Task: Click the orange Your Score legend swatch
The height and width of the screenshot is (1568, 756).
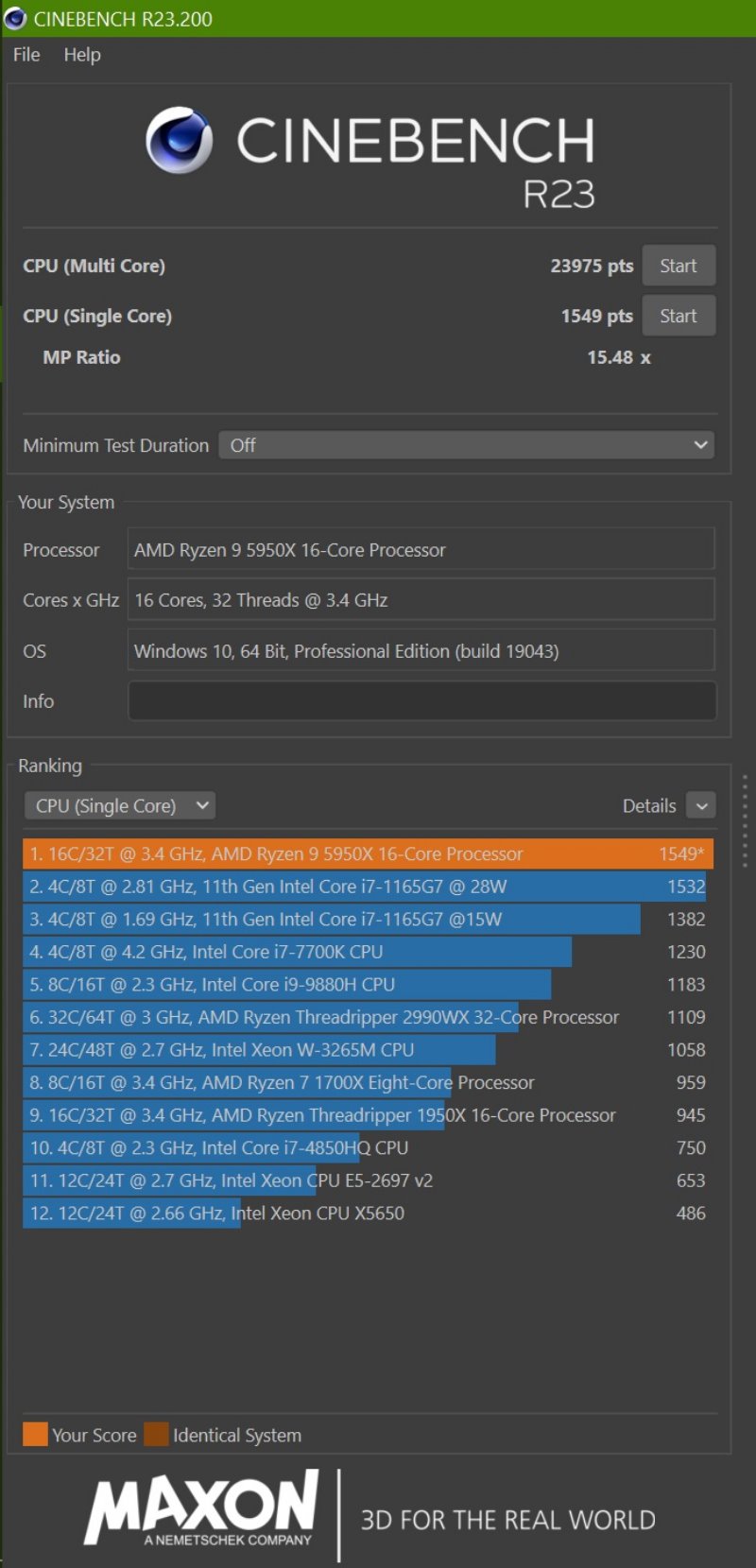Action: [35, 1435]
